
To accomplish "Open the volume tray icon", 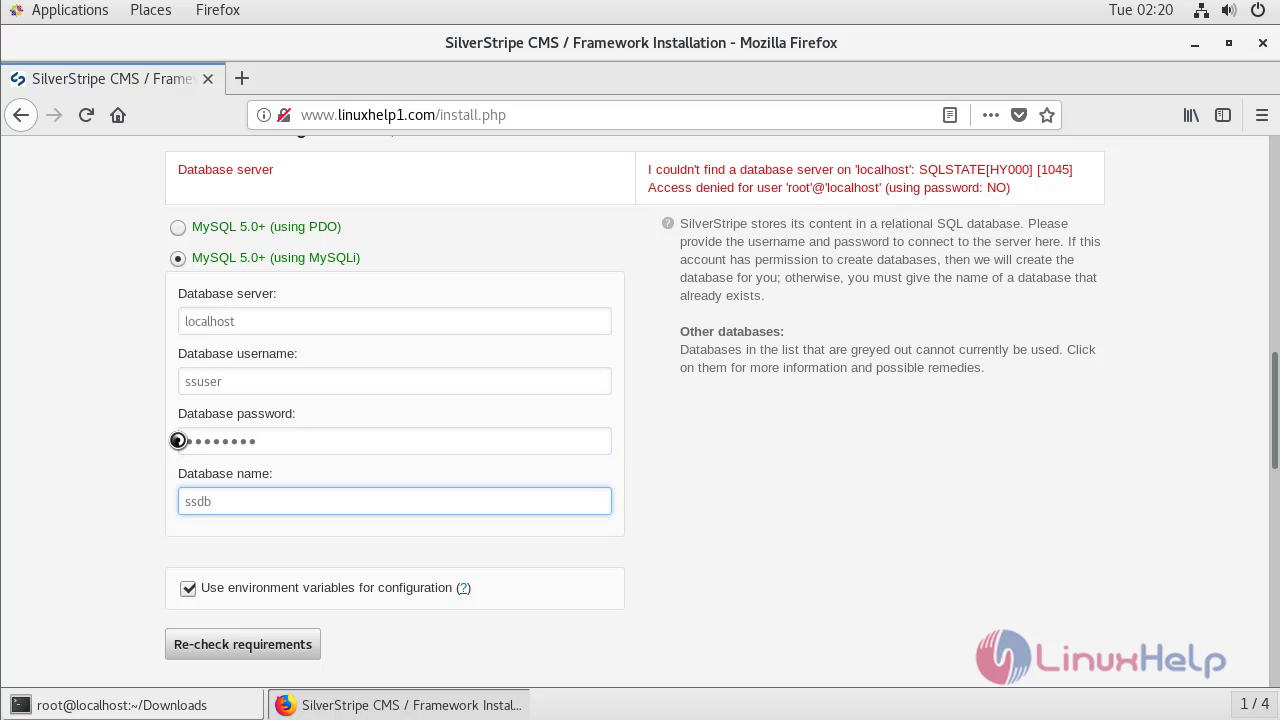I will pos(1230,10).
